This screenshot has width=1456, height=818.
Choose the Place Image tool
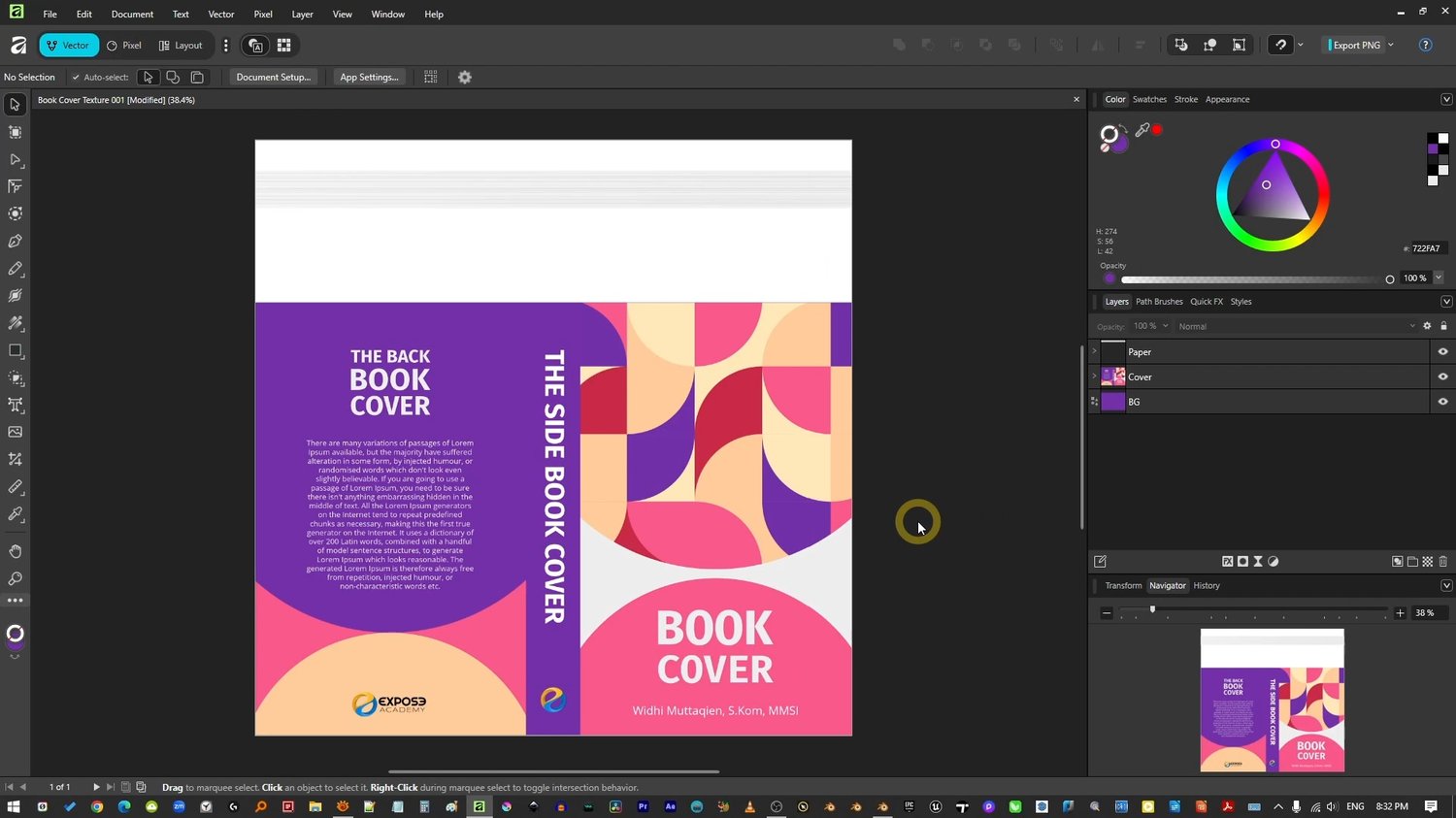(x=16, y=432)
